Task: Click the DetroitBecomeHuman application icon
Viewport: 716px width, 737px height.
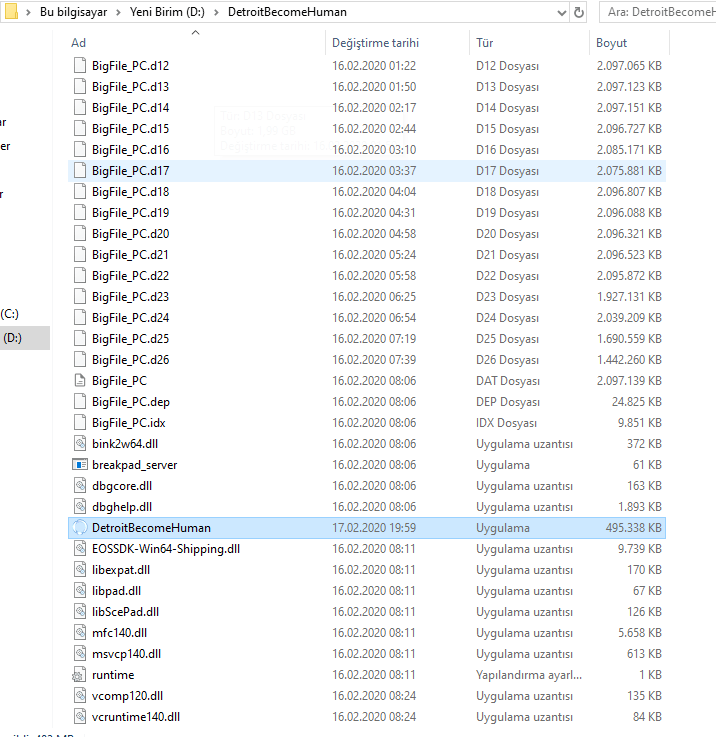Action: [80, 528]
